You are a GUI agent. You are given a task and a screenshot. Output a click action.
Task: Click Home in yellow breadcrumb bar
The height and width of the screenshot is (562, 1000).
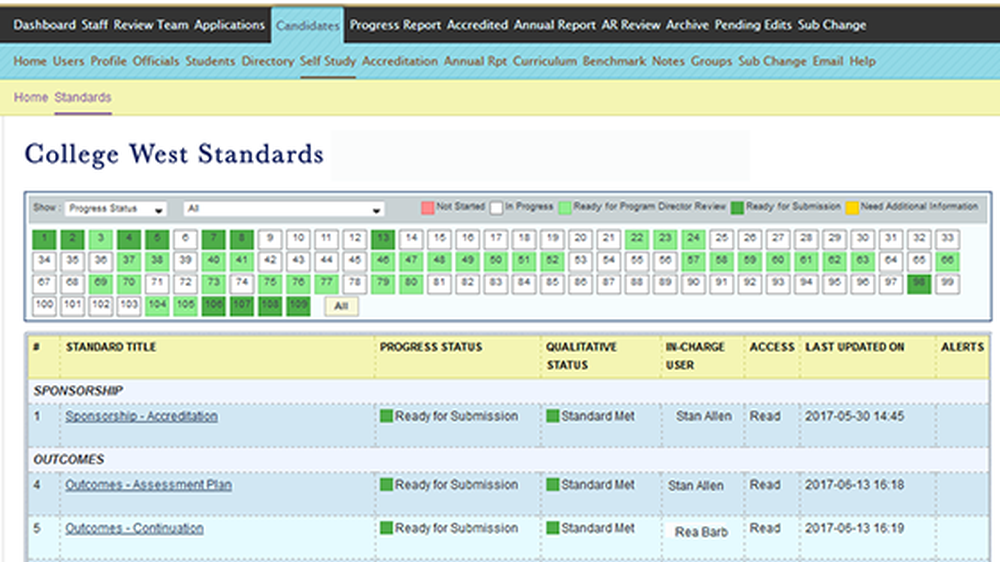tap(31, 98)
